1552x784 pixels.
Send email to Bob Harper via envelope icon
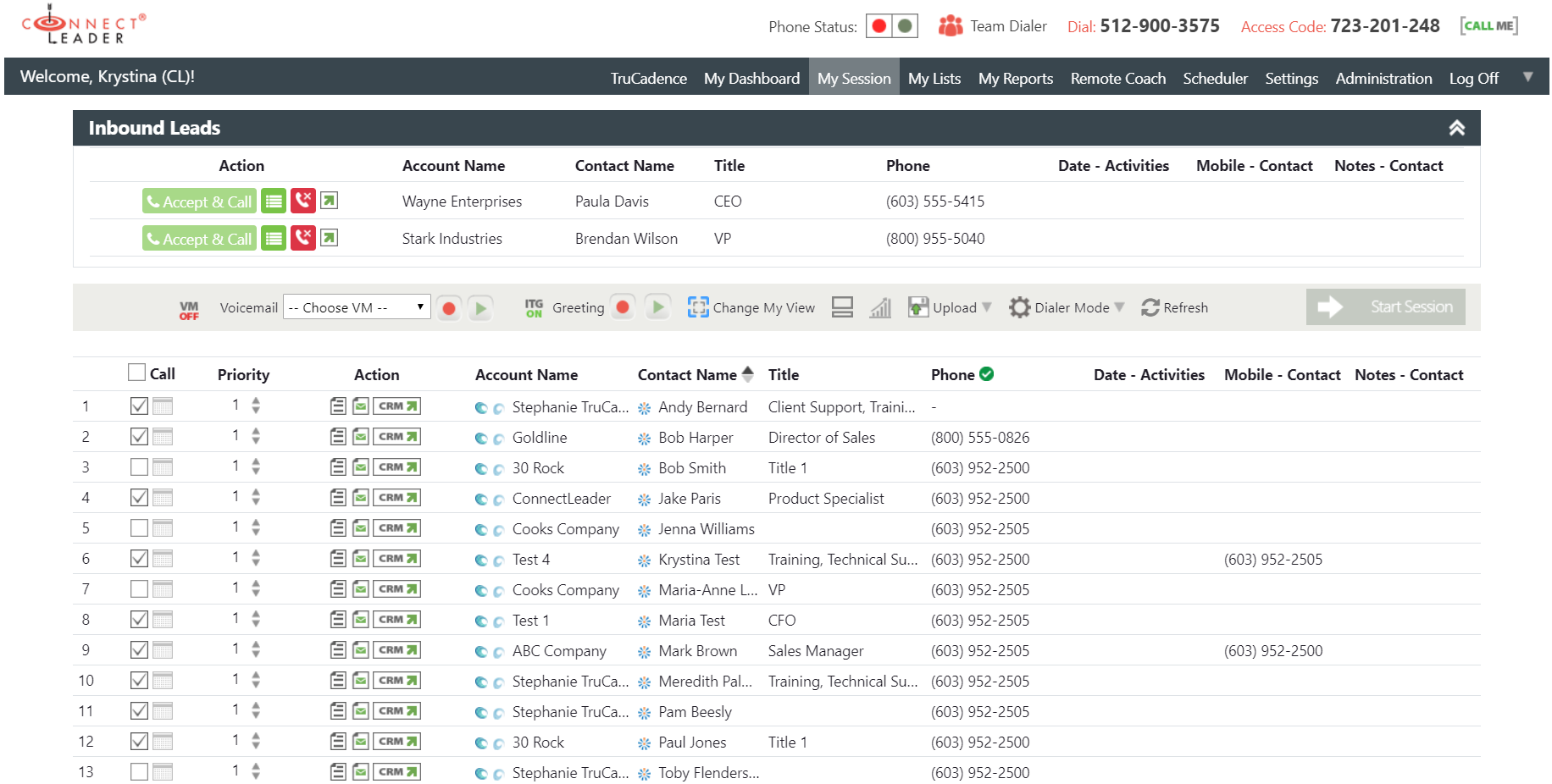pos(360,437)
